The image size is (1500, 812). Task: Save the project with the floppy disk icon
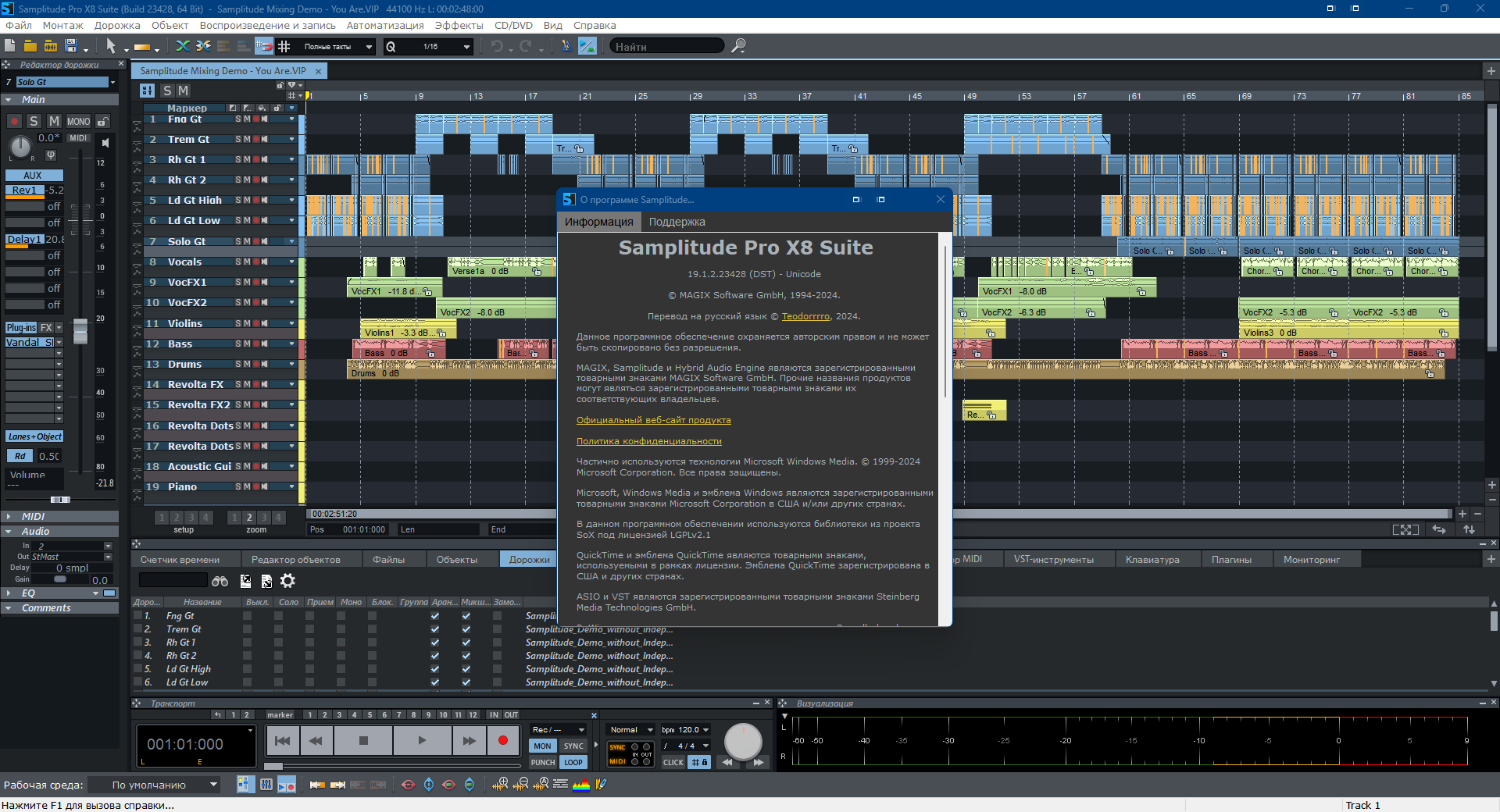pos(71,46)
